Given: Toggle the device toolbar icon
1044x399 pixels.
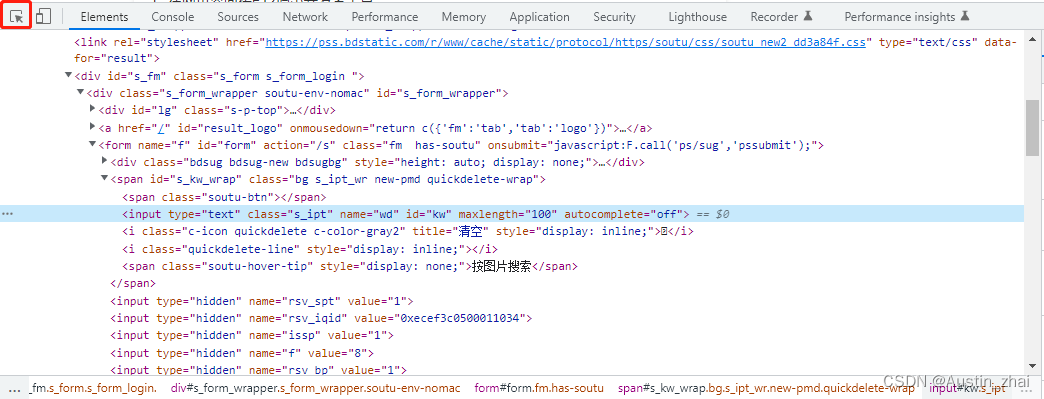Looking at the screenshot, I should (x=44, y=17).
